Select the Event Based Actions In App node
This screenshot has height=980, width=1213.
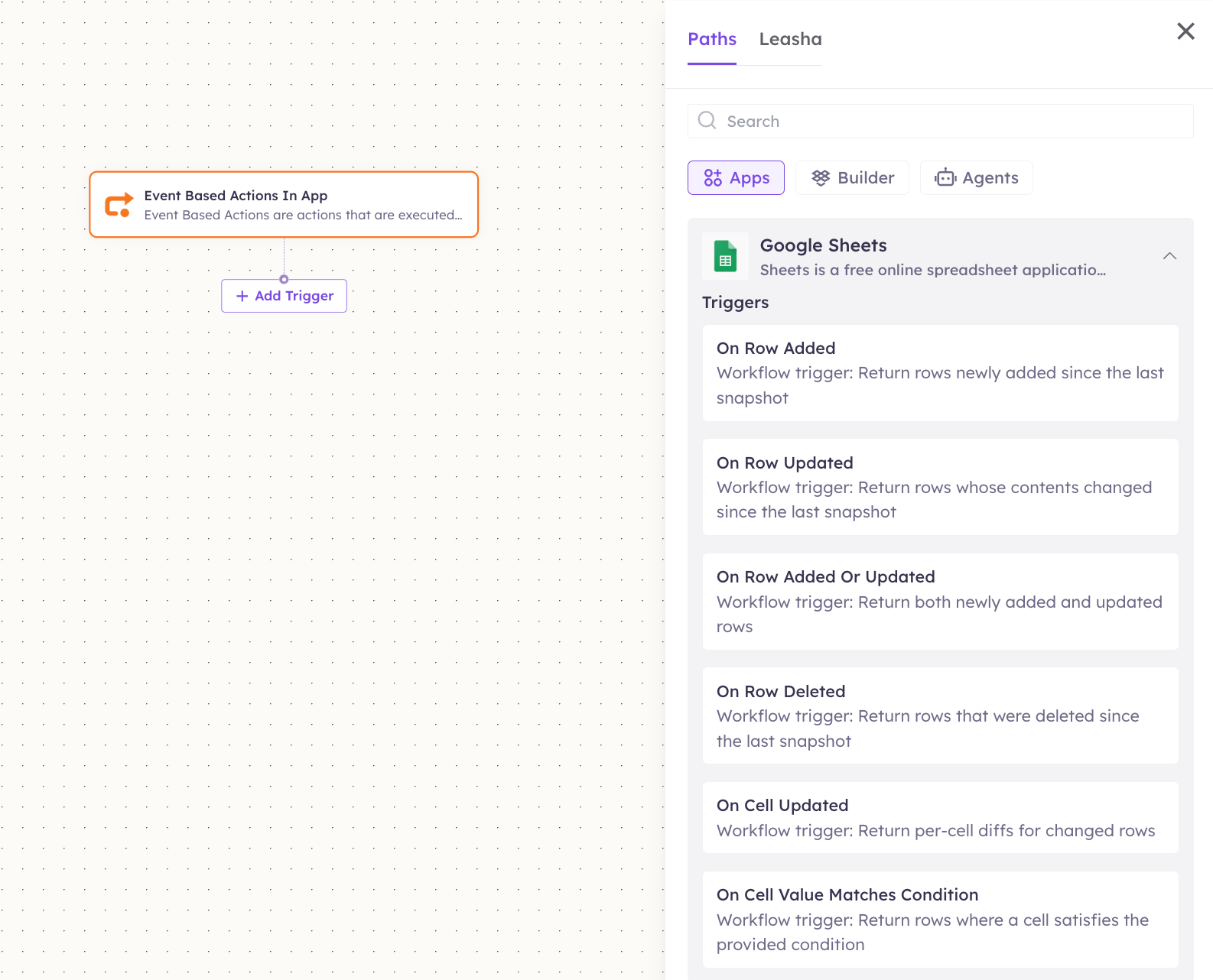(284, 204)
